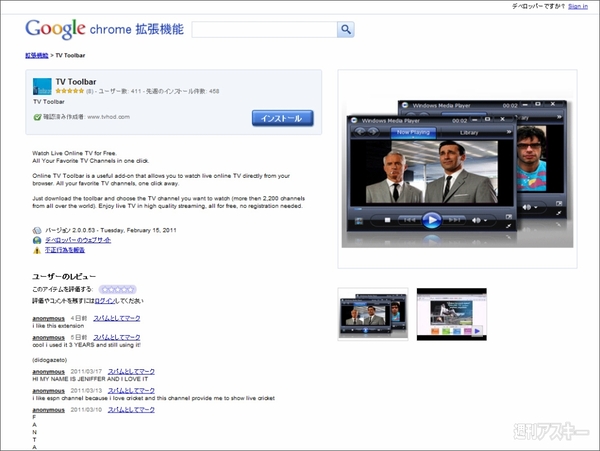Click the green verified author checkmark icon
The width and height of the screenshot is (600, 451).
[x=37, y=117]
